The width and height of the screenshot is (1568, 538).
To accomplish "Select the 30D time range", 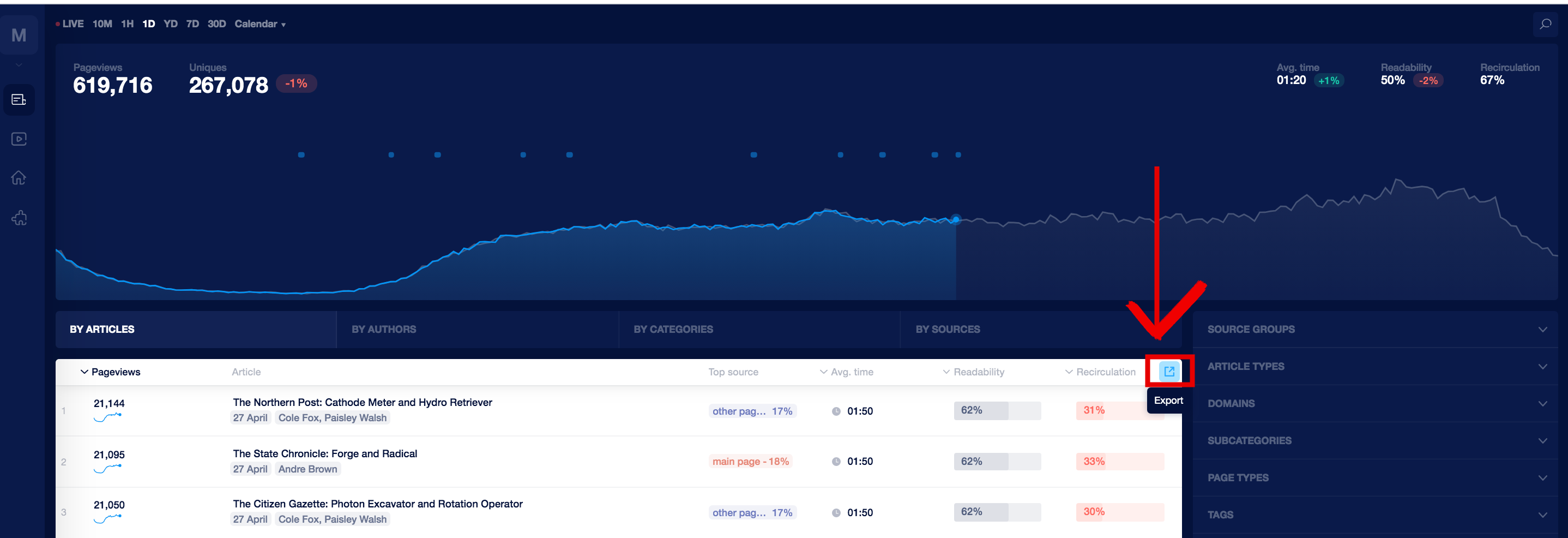I will click(216, 24).
